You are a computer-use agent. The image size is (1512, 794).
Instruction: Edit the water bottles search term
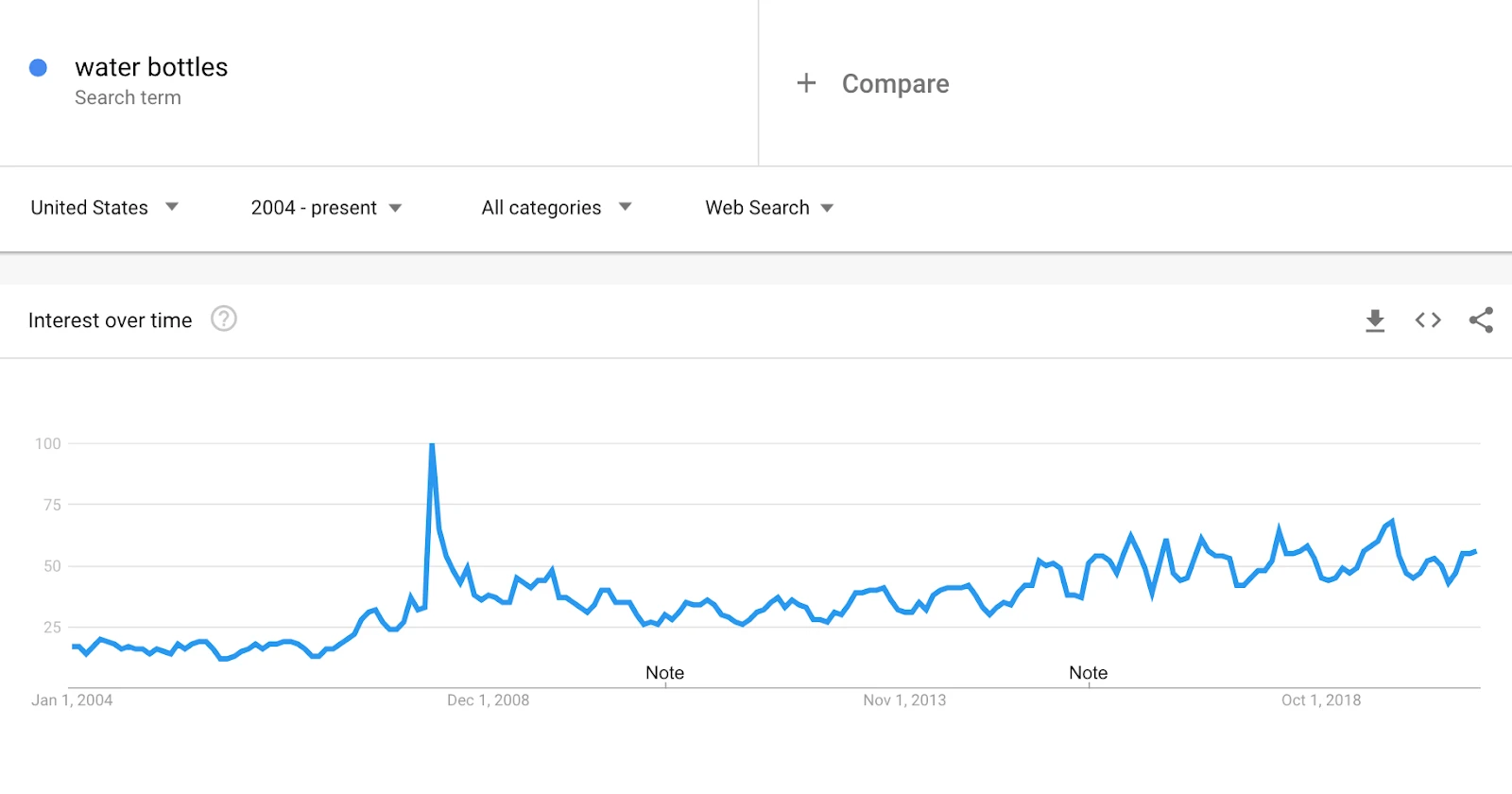[151, 67]
